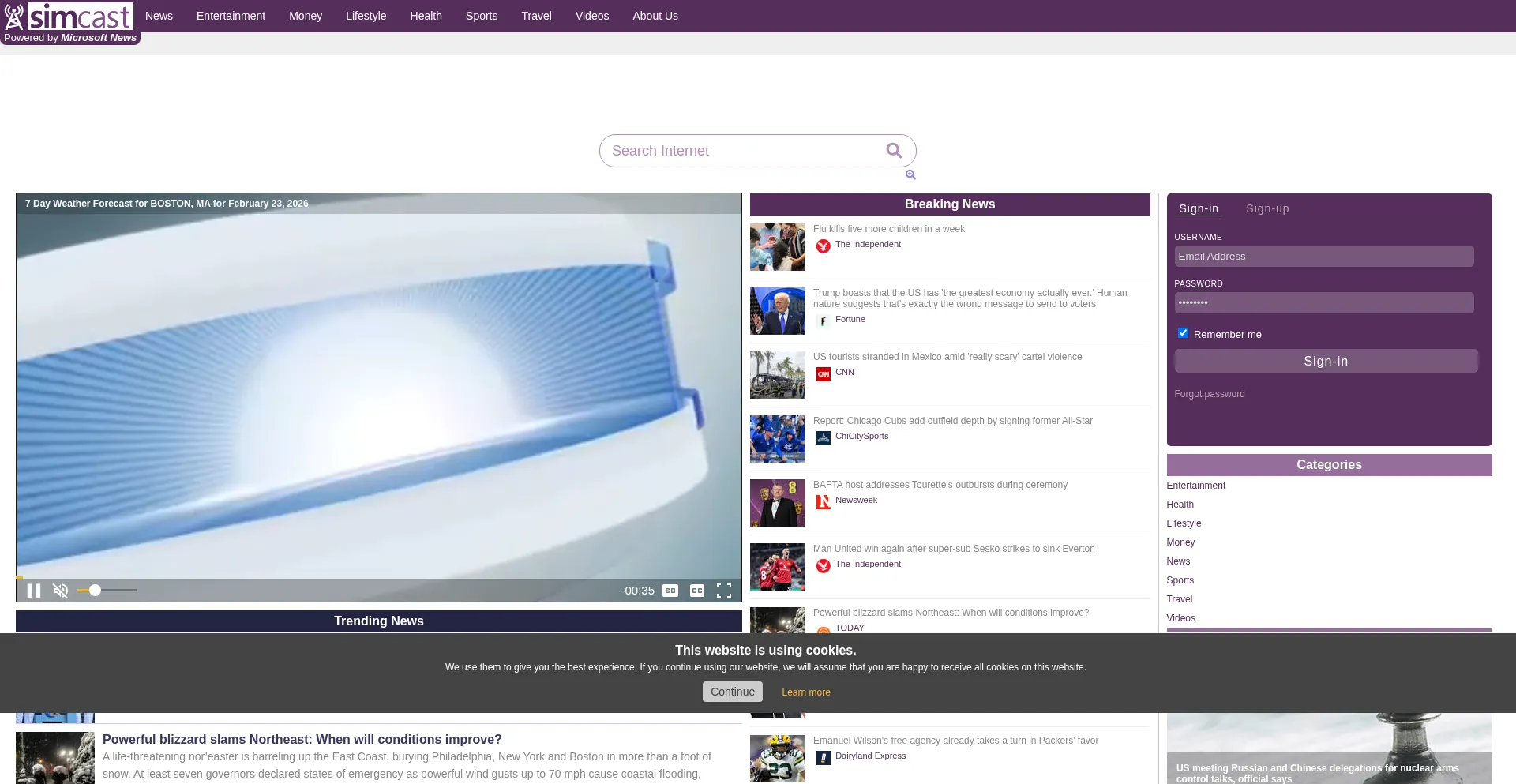The image size is (1516, 784).
Task: Click the small zoom icon below search box
Action: (x=910, y=174)
